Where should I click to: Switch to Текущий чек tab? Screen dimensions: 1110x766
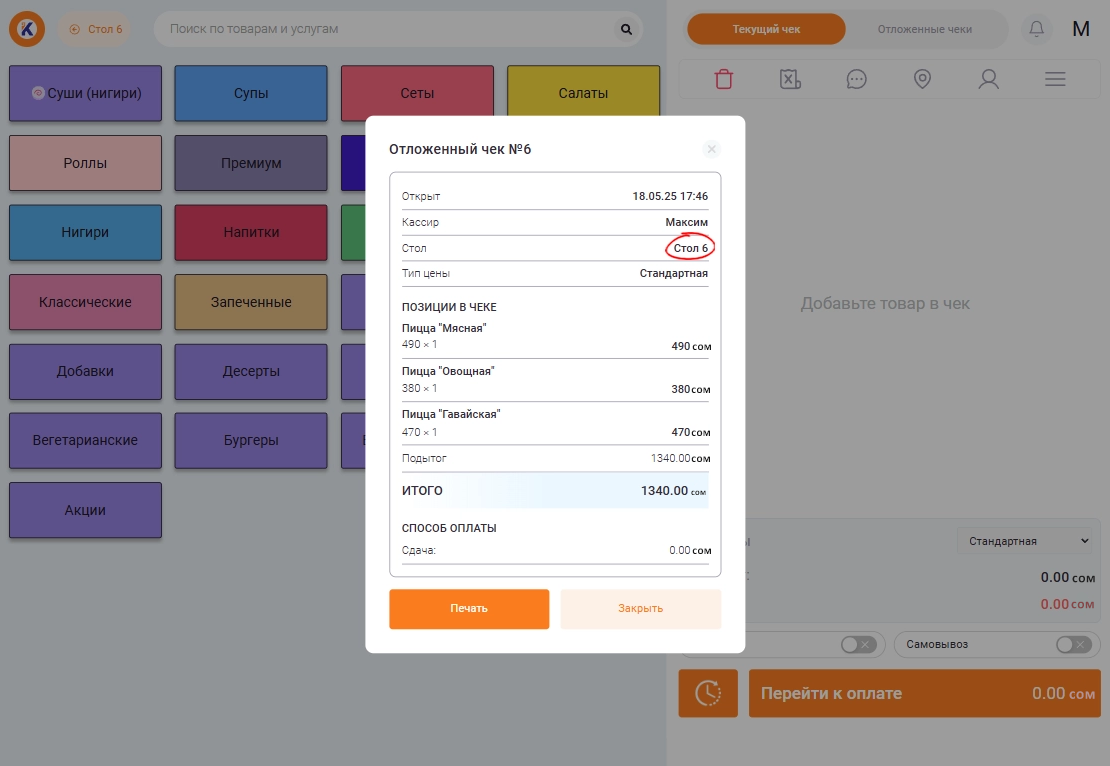click(766, 29)
